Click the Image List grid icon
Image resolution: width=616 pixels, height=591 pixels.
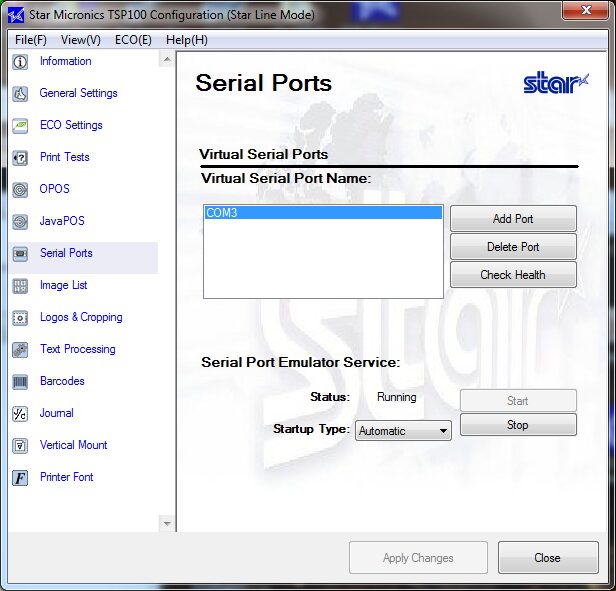click(20, 286)
